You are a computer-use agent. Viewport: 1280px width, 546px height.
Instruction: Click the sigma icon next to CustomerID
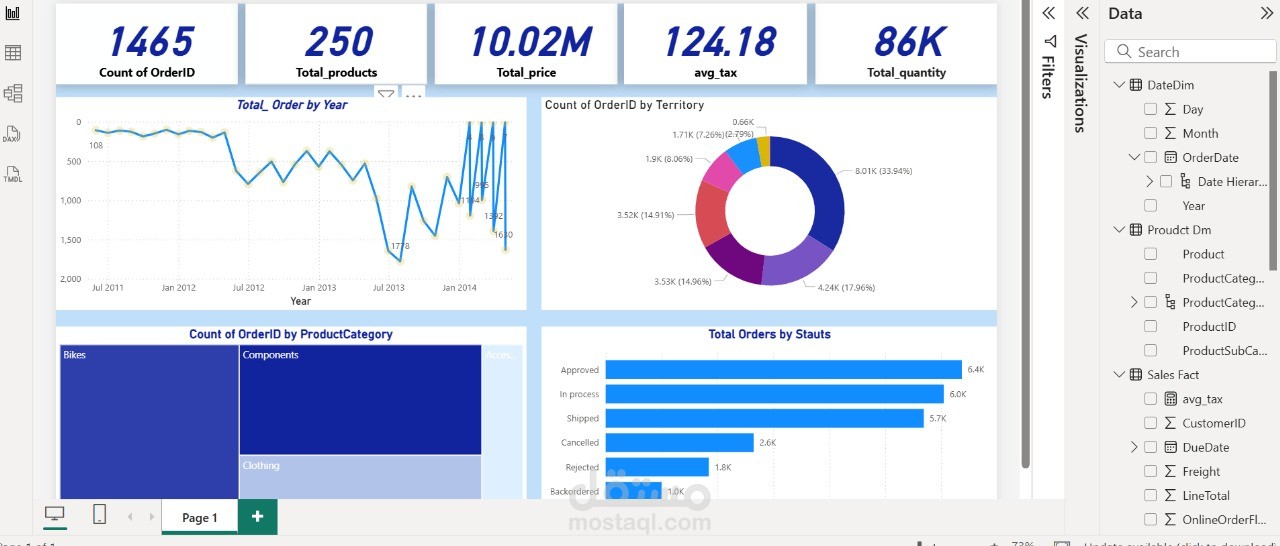tap(1171, 423)
